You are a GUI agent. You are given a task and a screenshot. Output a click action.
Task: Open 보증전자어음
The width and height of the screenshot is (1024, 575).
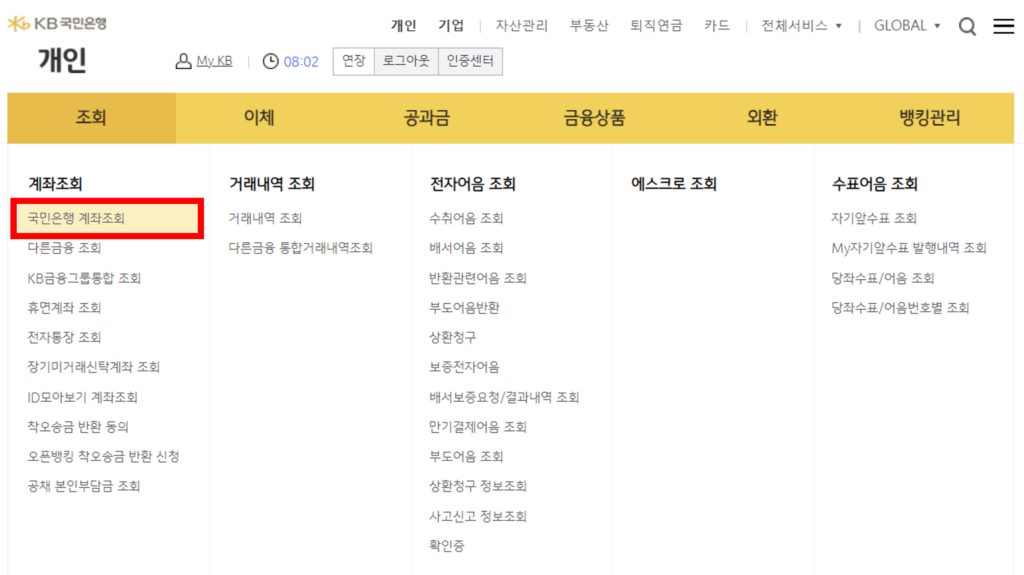coord(464,367)
